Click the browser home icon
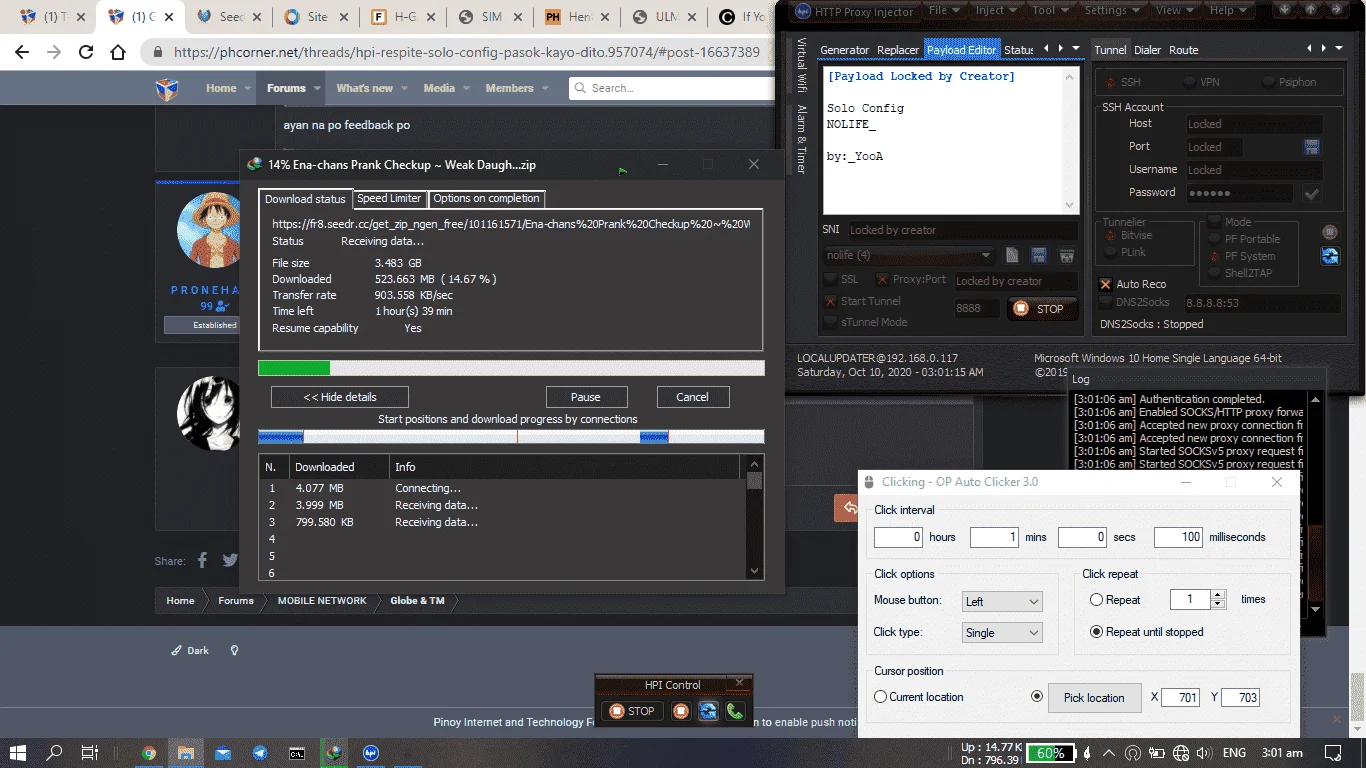This screenshot has height=768, width=1366. pyautogui.click(x=118, y=52)
